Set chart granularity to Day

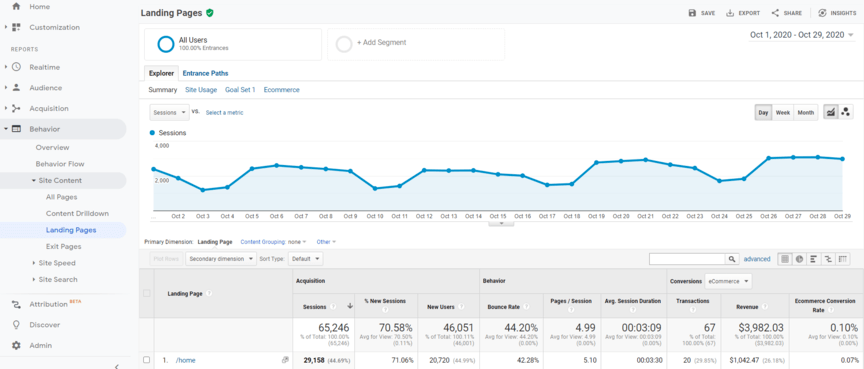[763, 112]
